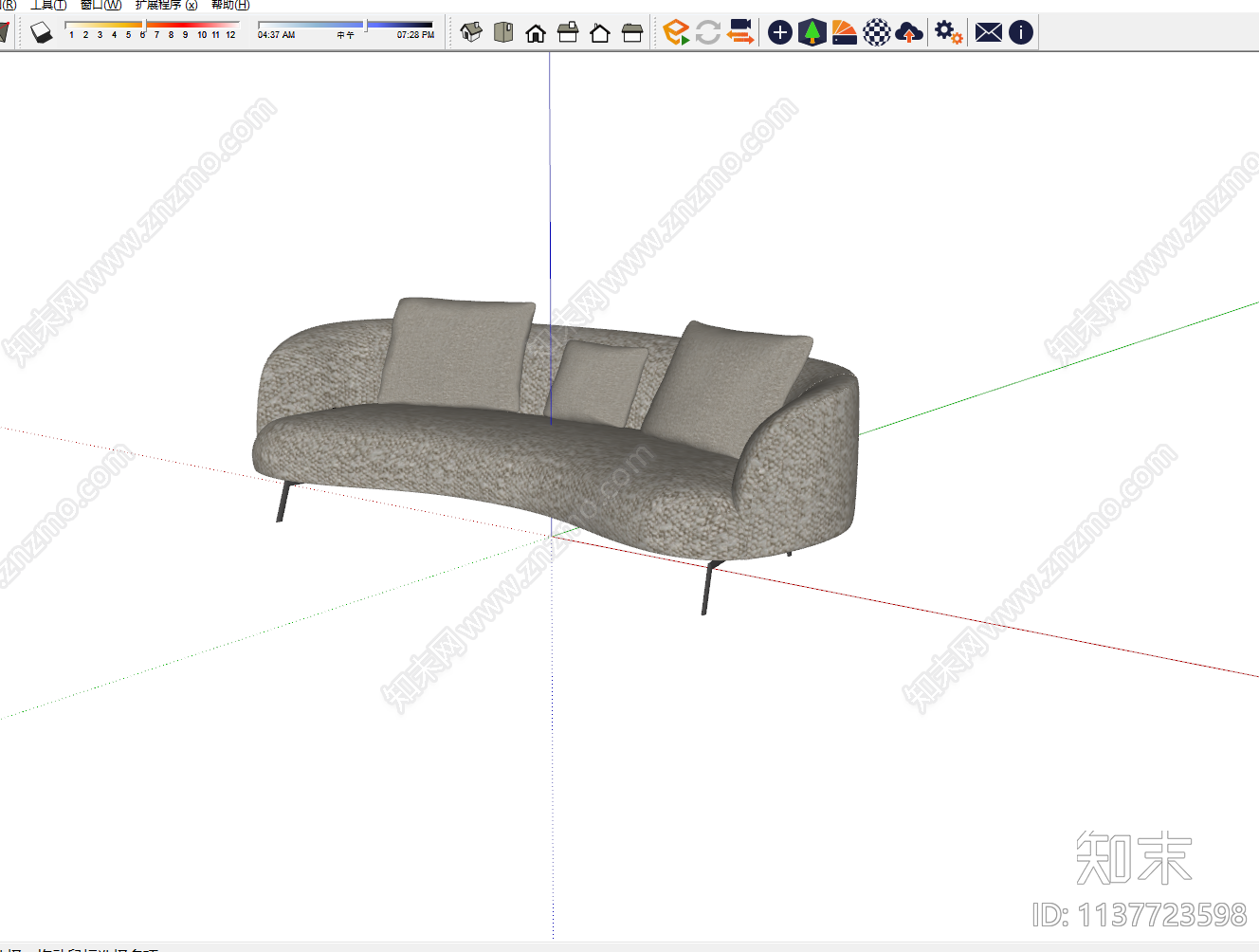Click the round plus Enscape objects icon

click(x=780, y=33)
